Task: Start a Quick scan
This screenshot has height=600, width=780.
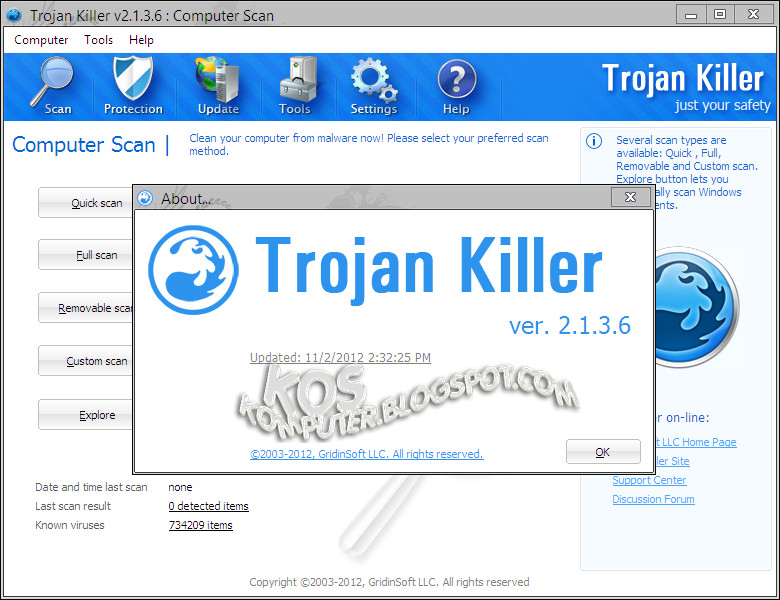Action: coord(86,202)
